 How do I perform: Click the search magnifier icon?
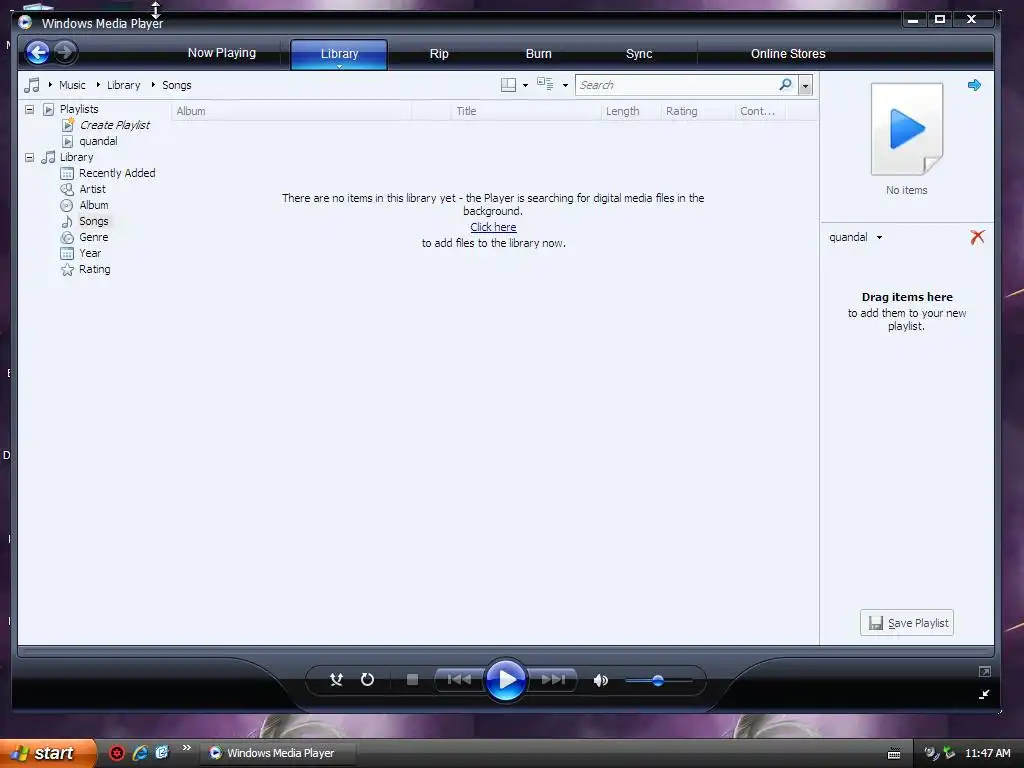(x=786, y=84)
